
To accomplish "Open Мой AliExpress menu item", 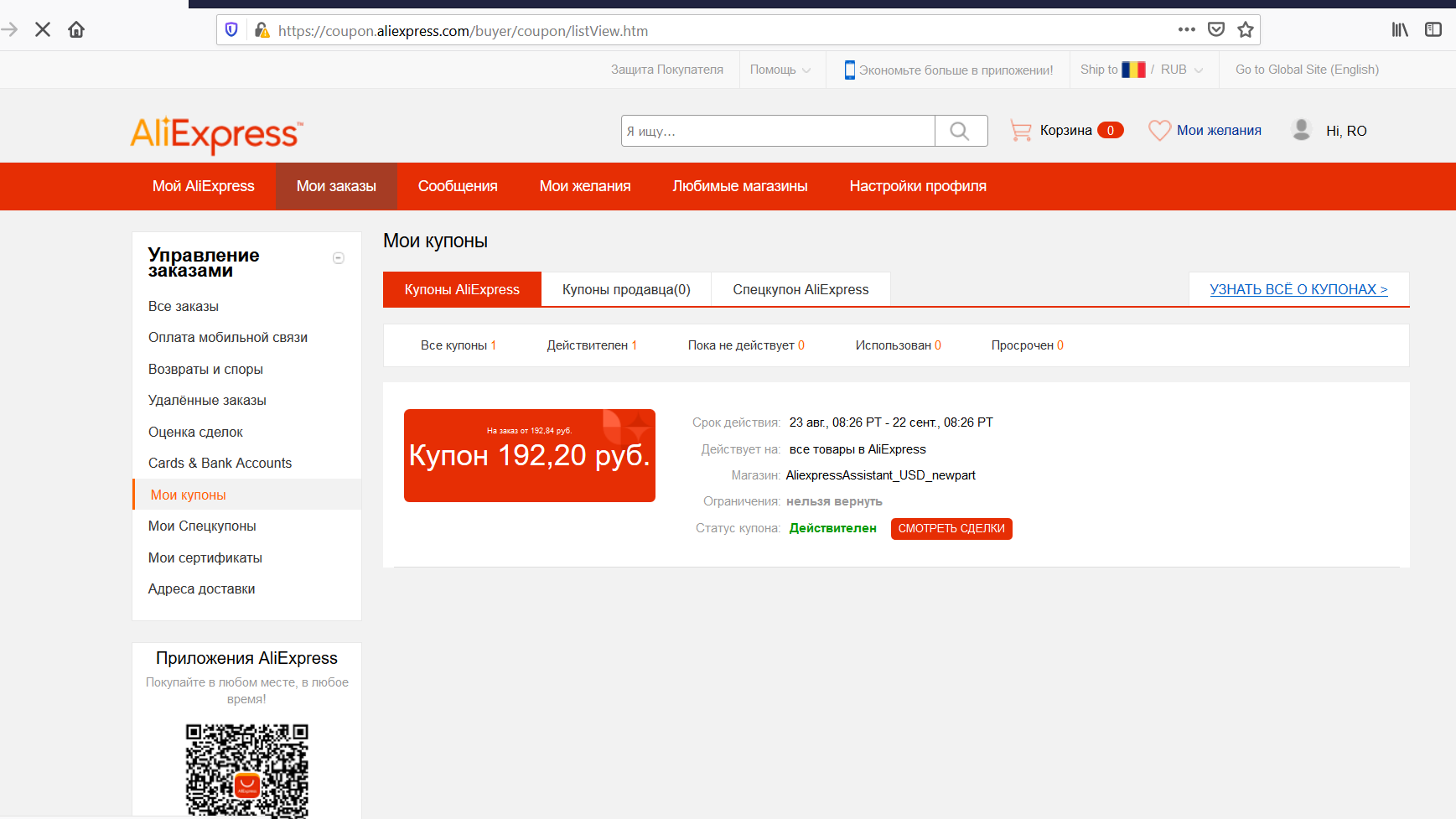I will coord(204,186).
